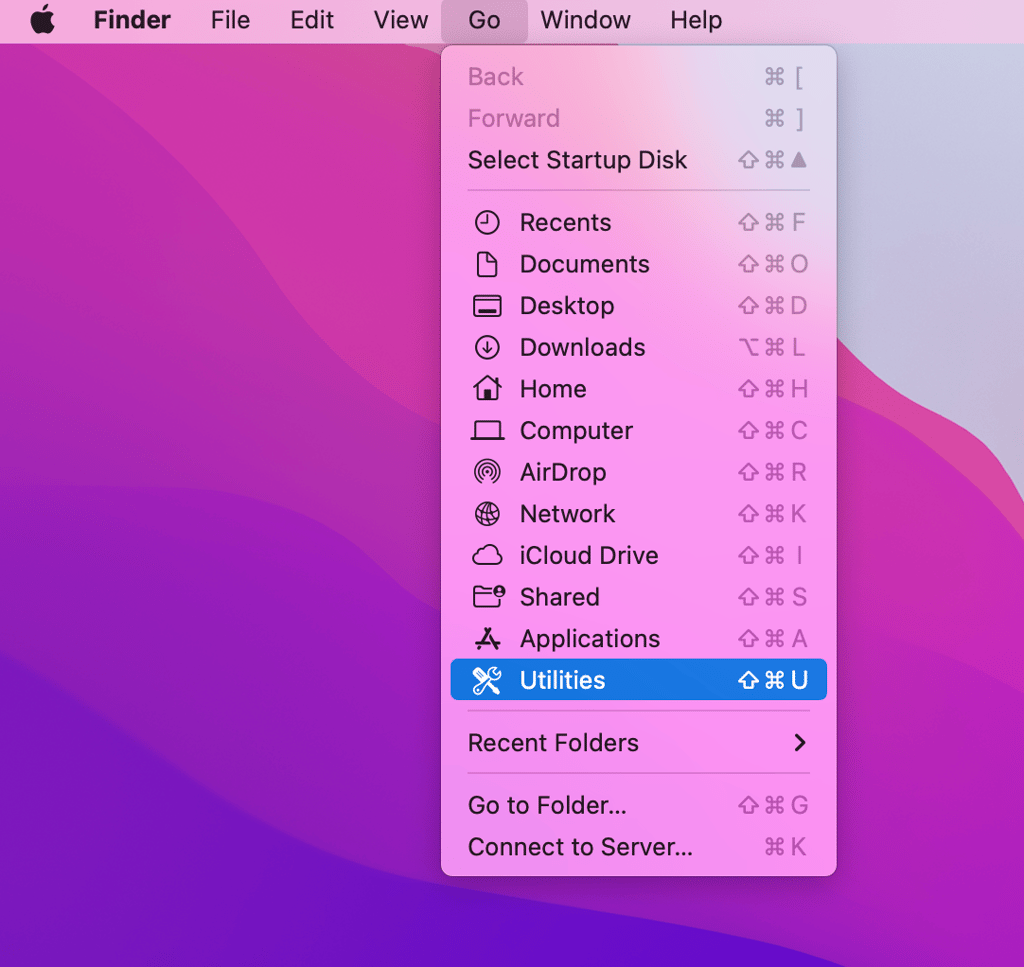The image size is (1024, 967).
Task: Click the Recent Folders label
Action: pos(553,743)
